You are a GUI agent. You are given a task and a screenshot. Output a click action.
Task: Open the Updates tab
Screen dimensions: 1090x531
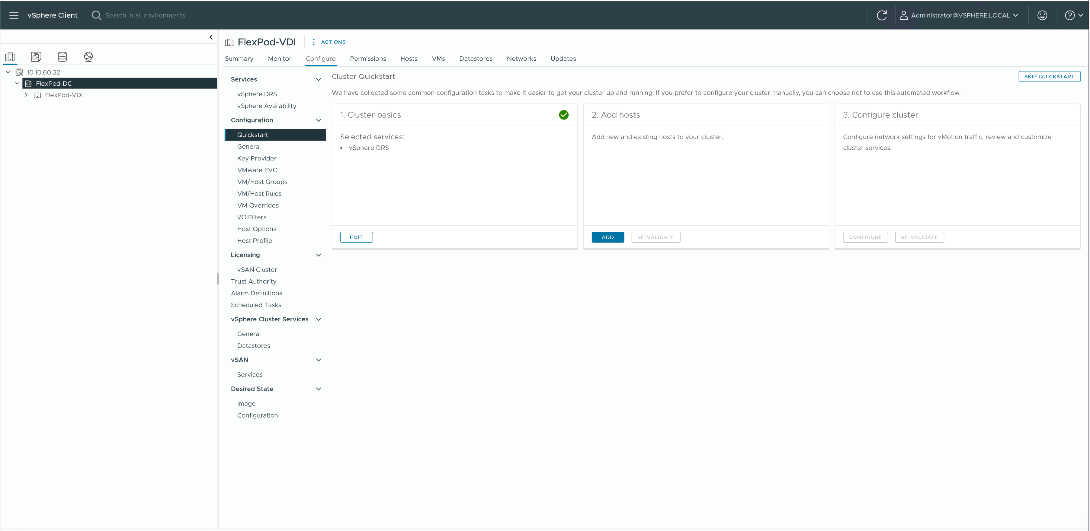(563, 58)
